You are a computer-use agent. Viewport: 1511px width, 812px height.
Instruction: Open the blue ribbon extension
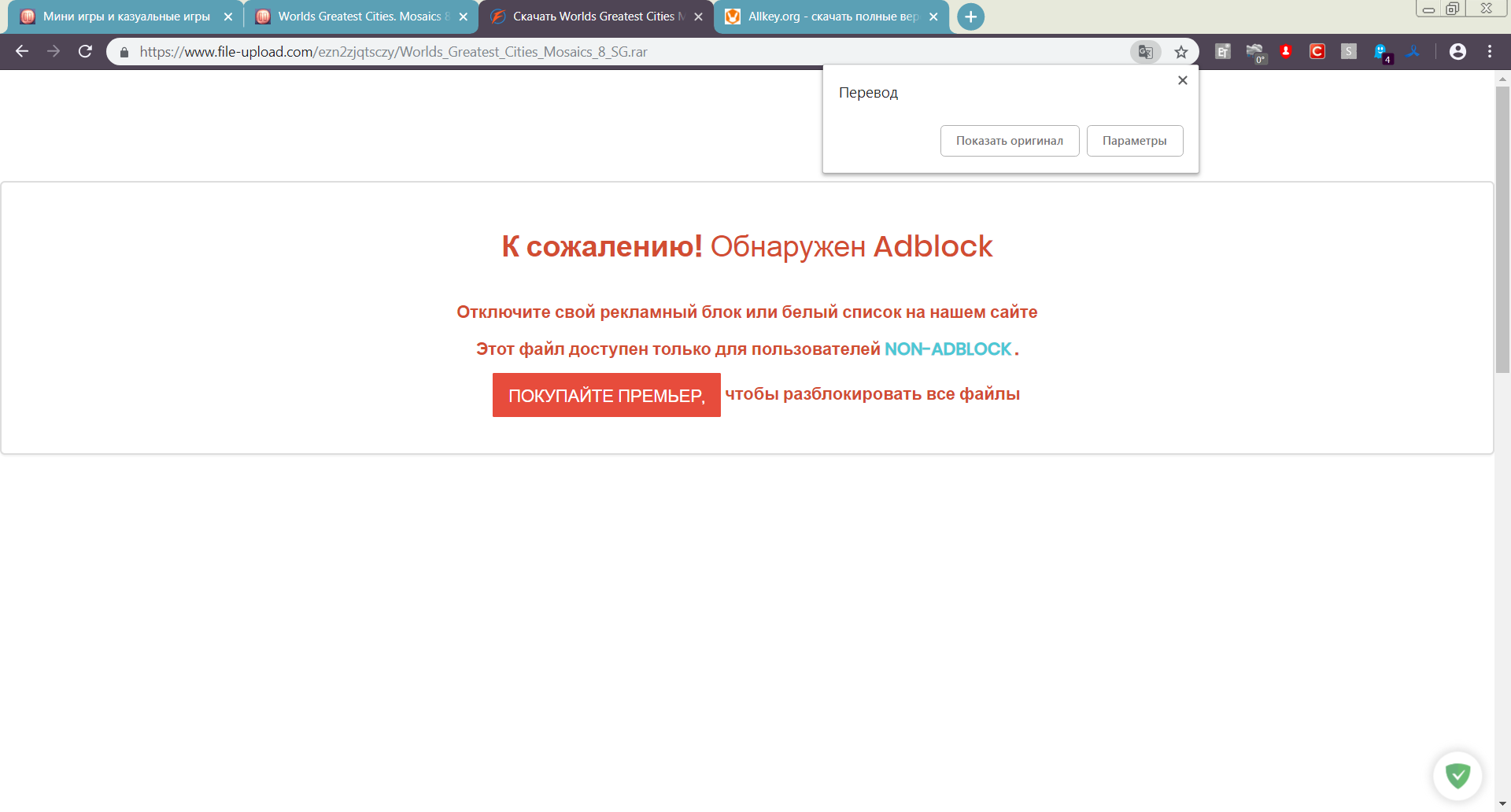(x=1413, y=52)
